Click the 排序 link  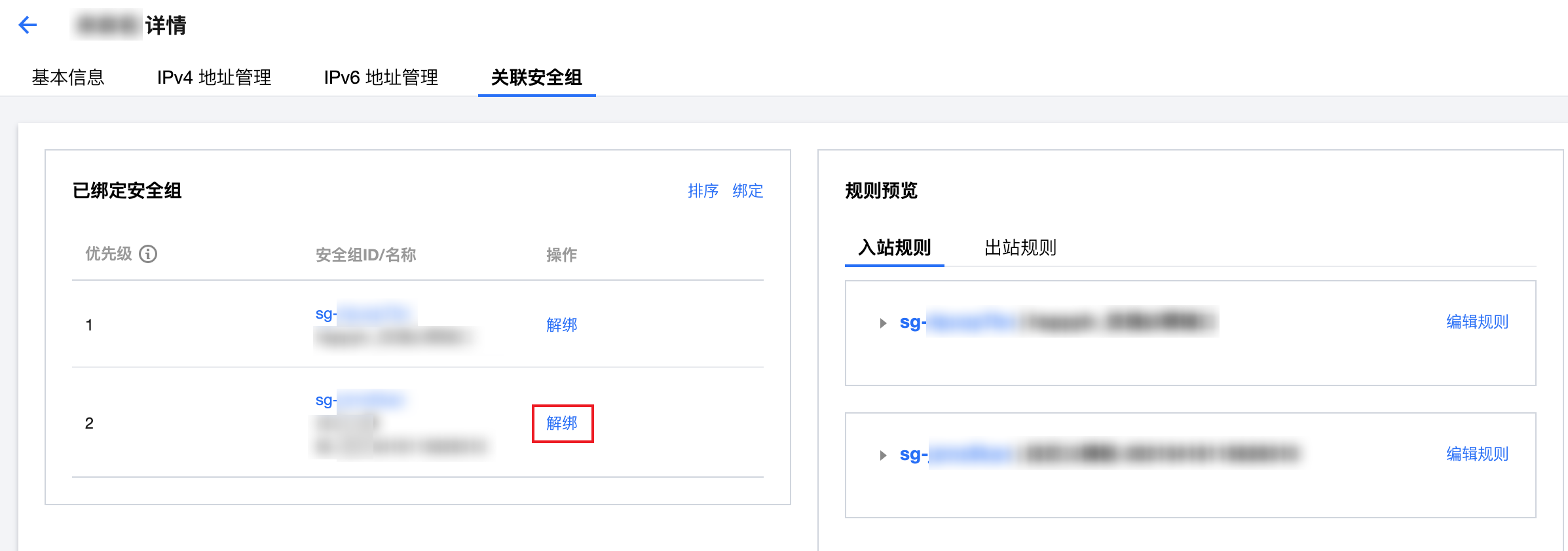pyautogui.click(x=703, y=190)
